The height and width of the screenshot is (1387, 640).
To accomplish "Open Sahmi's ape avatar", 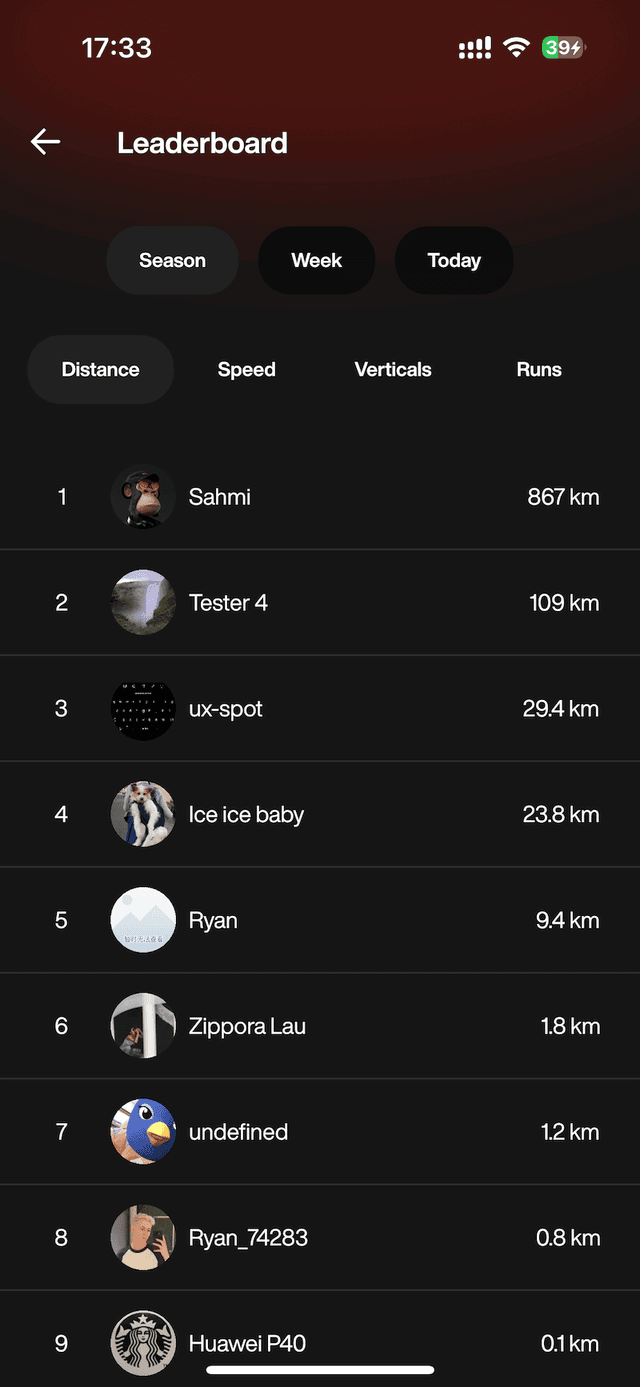I will coord(143,497).
